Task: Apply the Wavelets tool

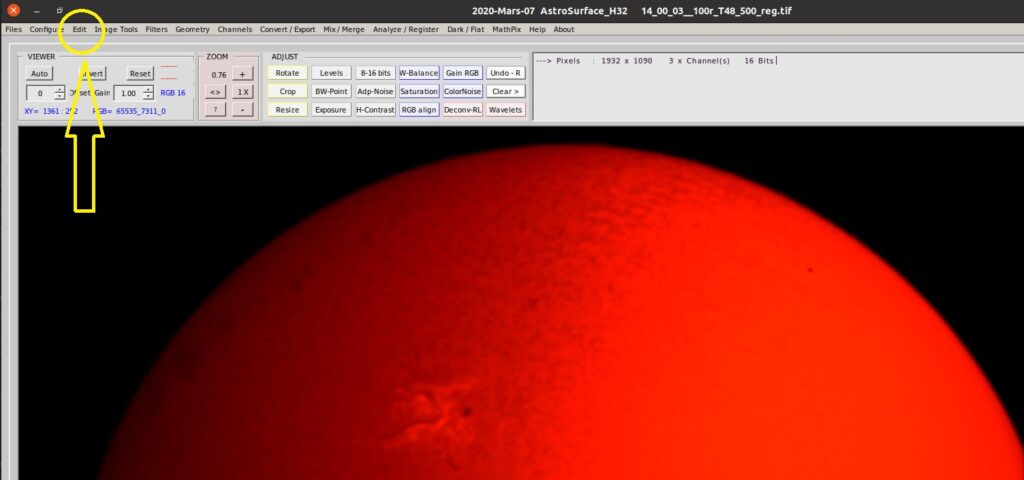Action: tap(505, 109)
